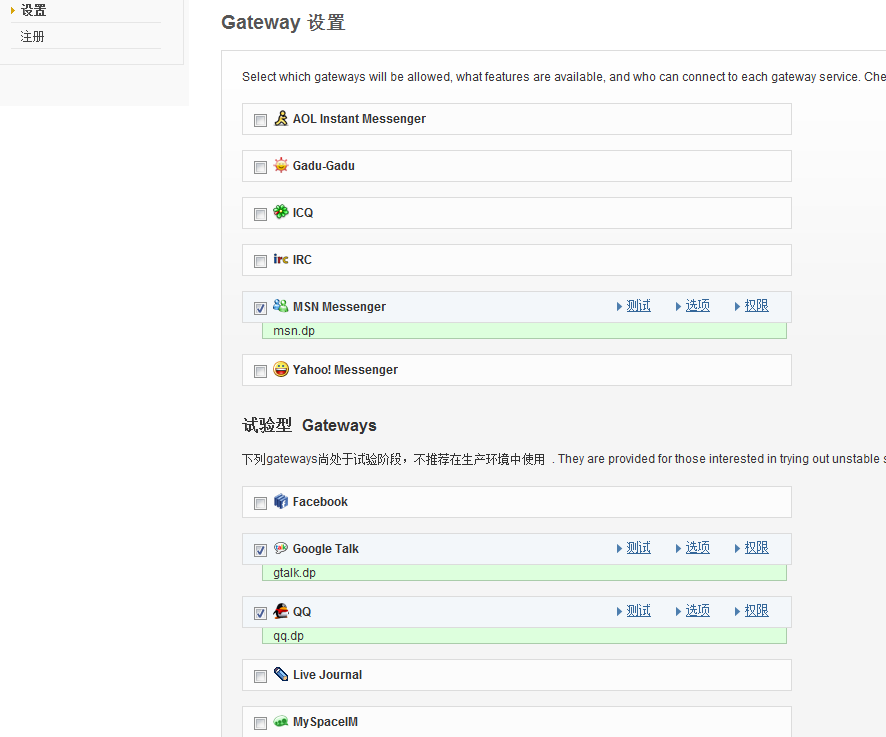
Task: Expand arrow beside MSN Messenger 权限
Action: pos(737,306)
